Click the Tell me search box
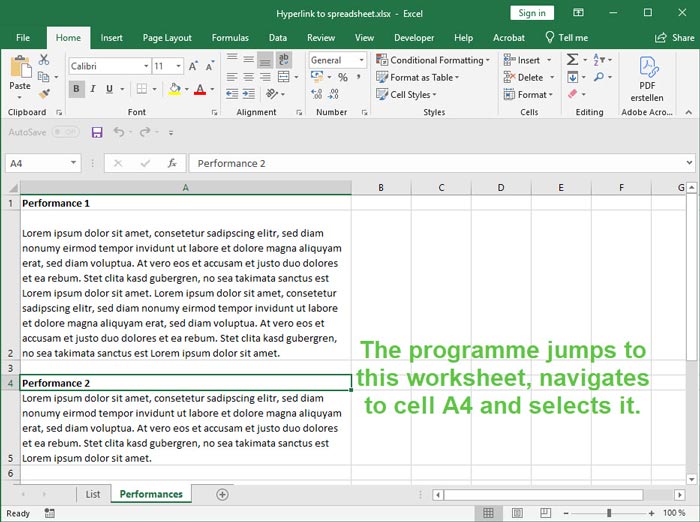The height and width of the screenshot is (522, 700). point(567,38)
